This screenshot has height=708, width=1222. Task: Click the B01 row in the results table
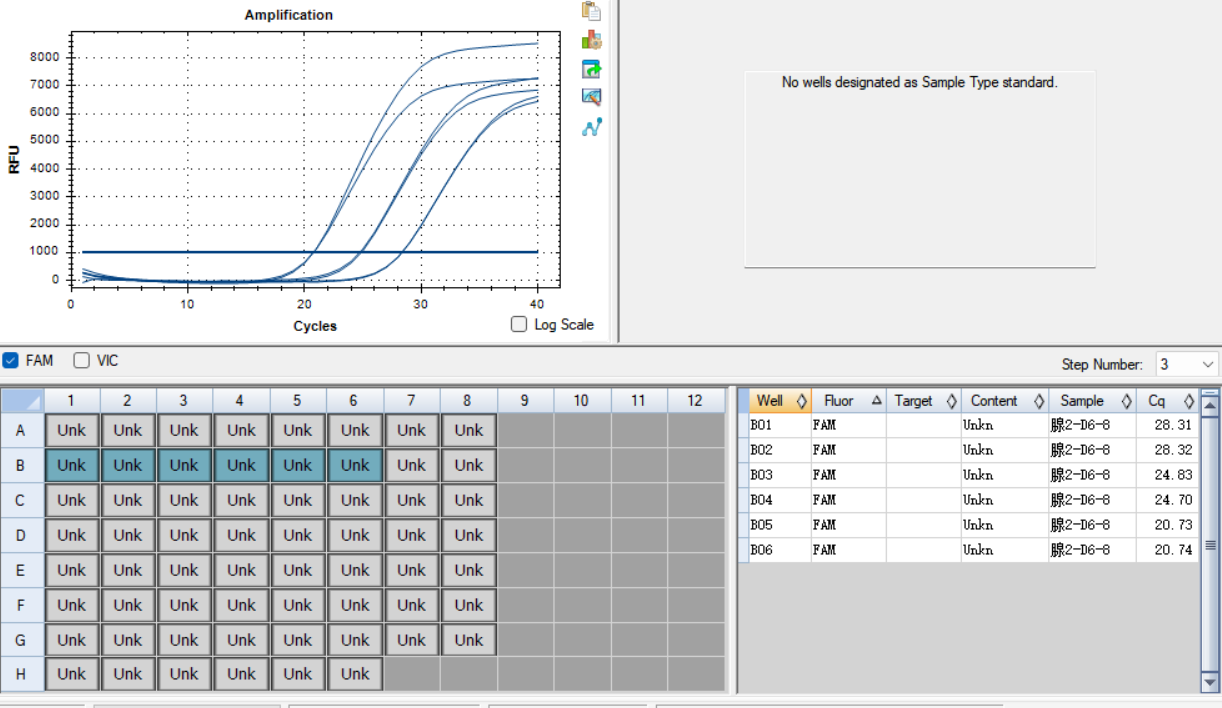tap(968, 425)
